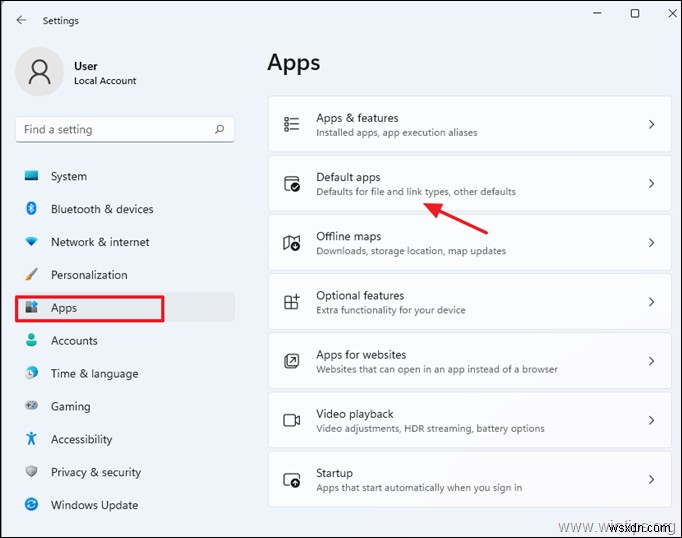Open Accounts settings
The height and width of the screenshot is (538, 682).
point(125,340)
